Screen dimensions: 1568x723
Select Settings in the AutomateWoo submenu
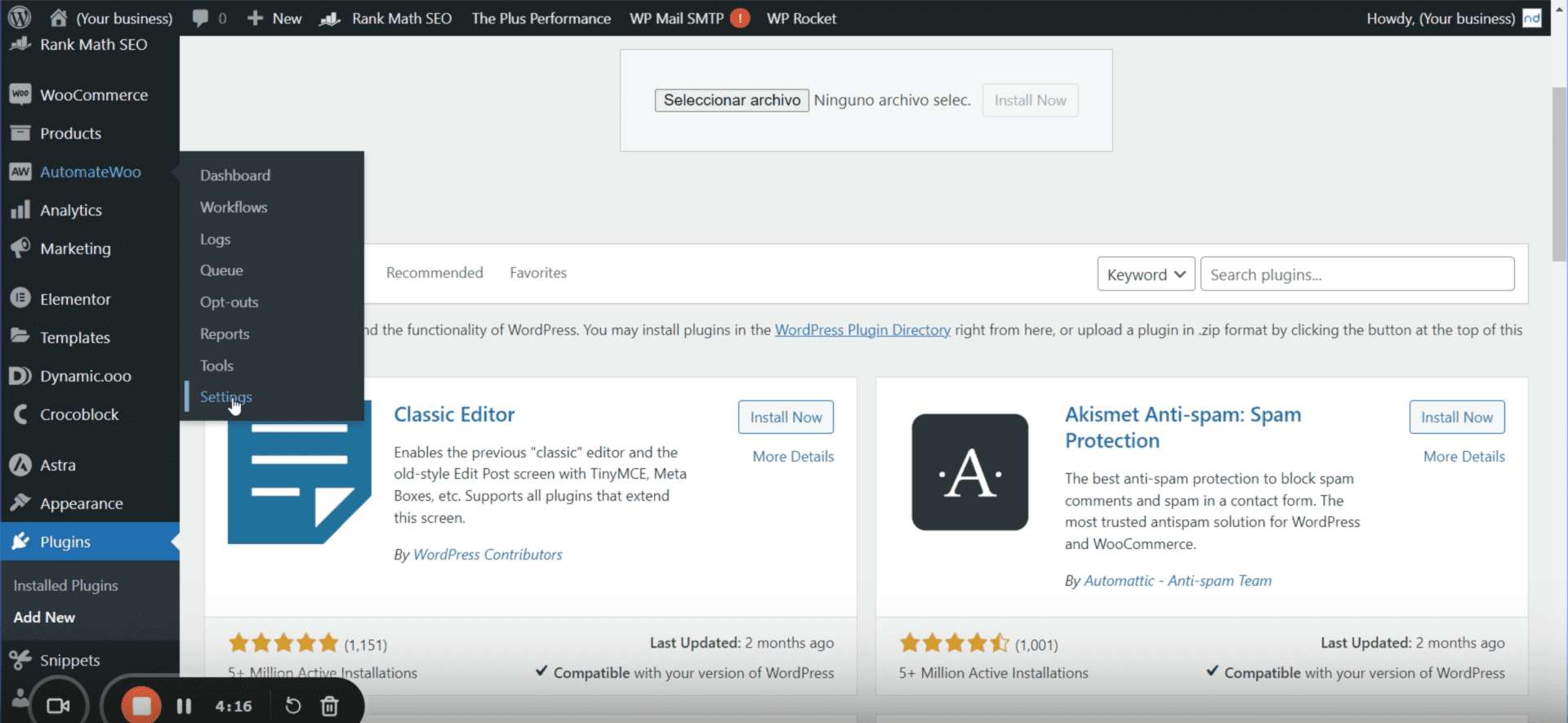(x=225, y=397)
